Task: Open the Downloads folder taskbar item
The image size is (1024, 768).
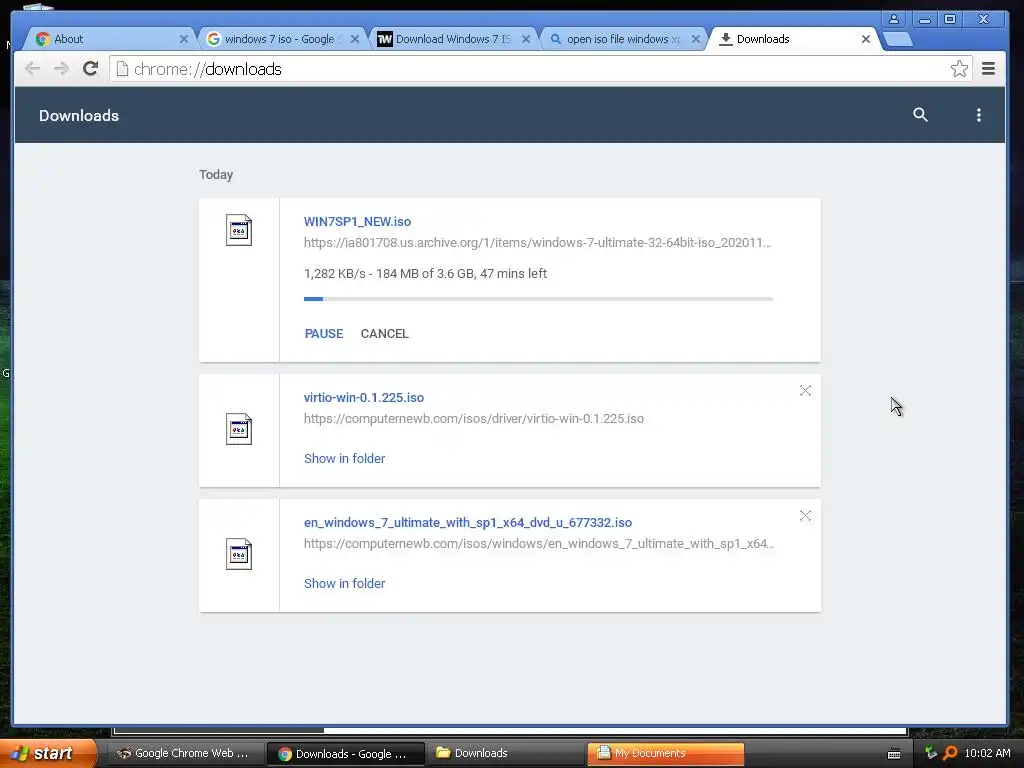Action: coord(505,754)
